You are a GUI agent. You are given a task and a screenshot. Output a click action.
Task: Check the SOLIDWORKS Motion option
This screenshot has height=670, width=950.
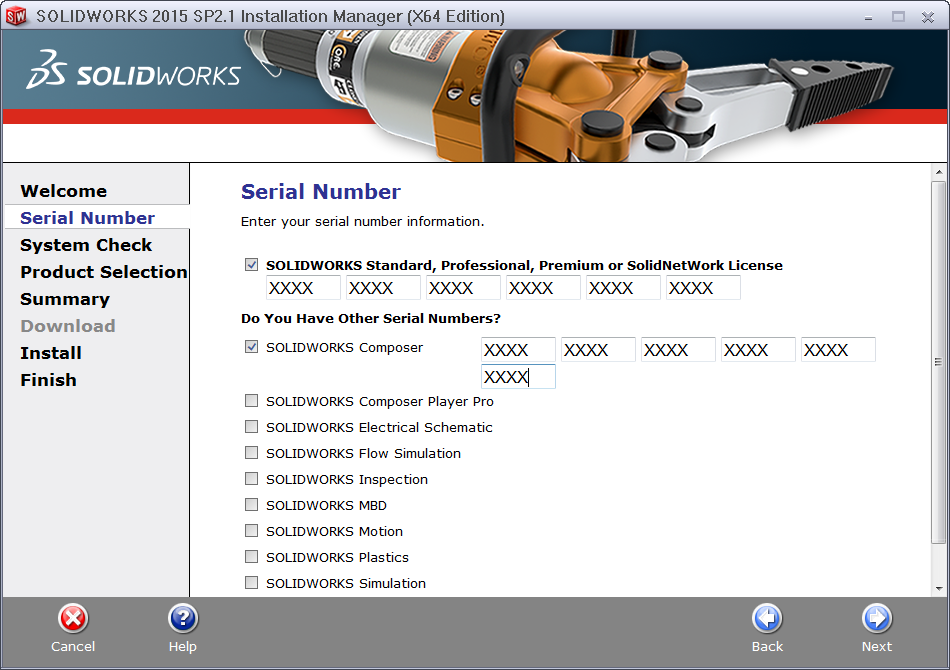[251, 531]
